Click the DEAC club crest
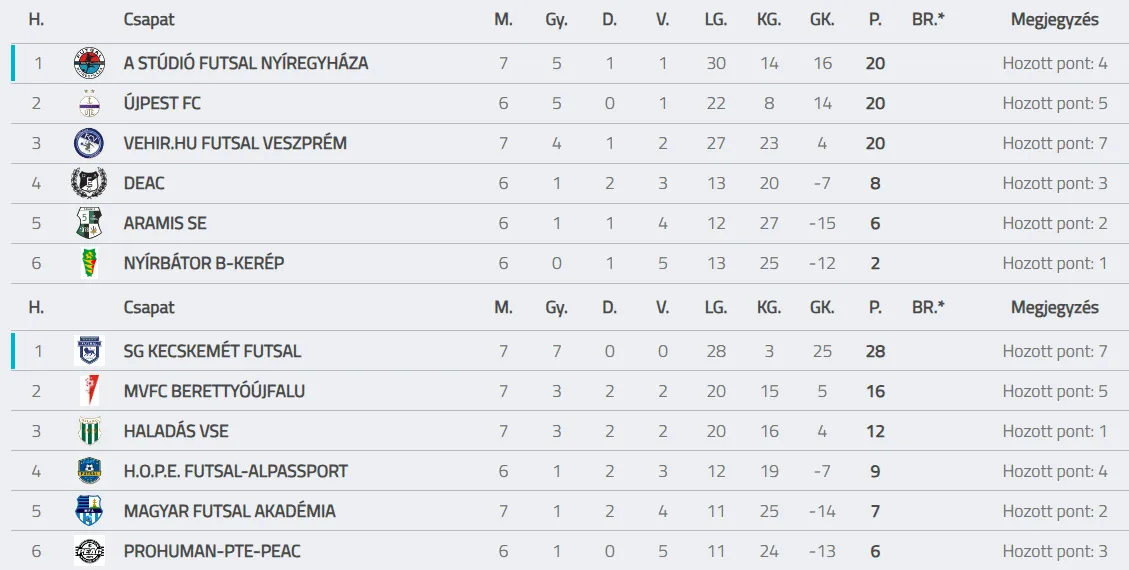Image resolution: width=1129 pixels, height=570 pixels. tap(89, 184)
